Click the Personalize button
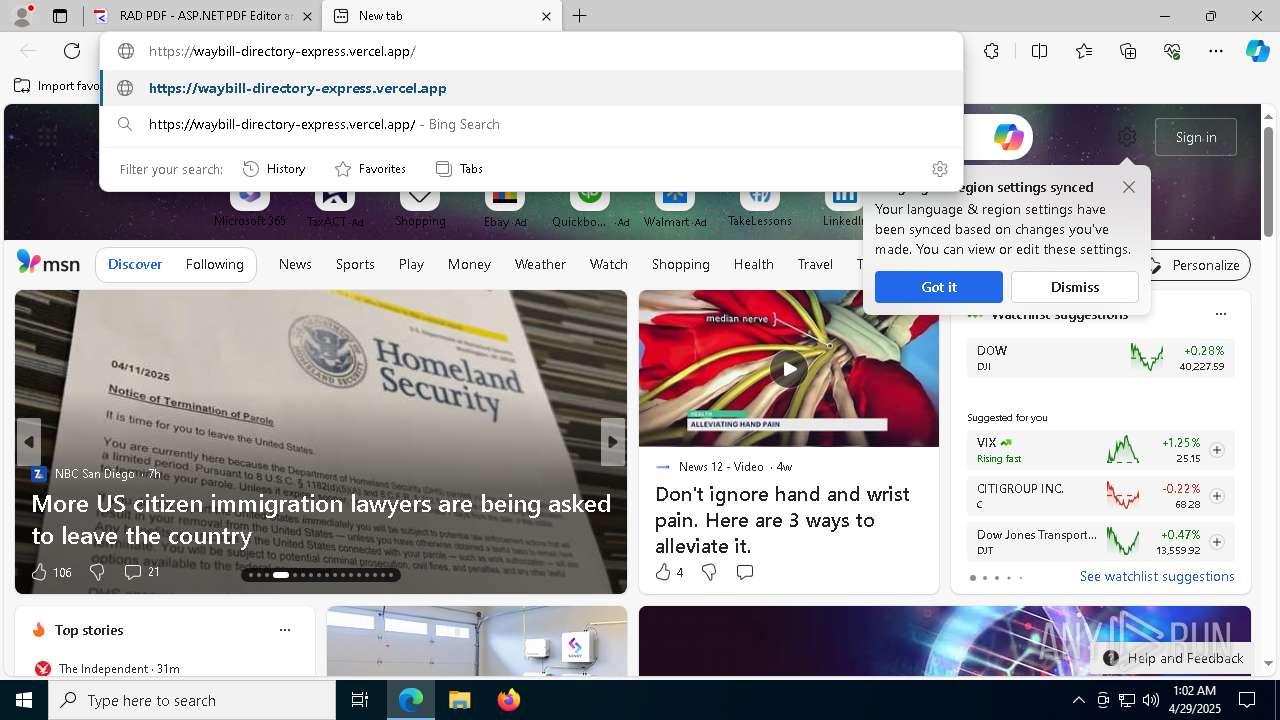Viewport: 1280px width, 720px height. pyautogui.click(x=1195, y=265)
